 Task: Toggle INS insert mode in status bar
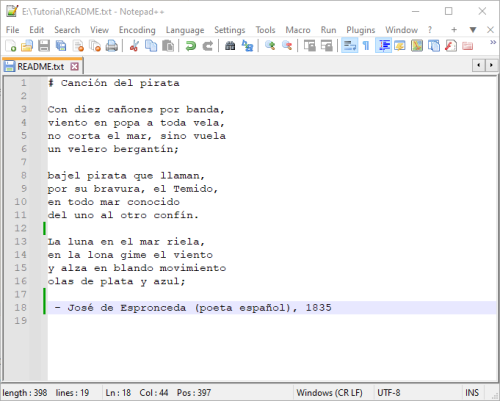point(472,393)
